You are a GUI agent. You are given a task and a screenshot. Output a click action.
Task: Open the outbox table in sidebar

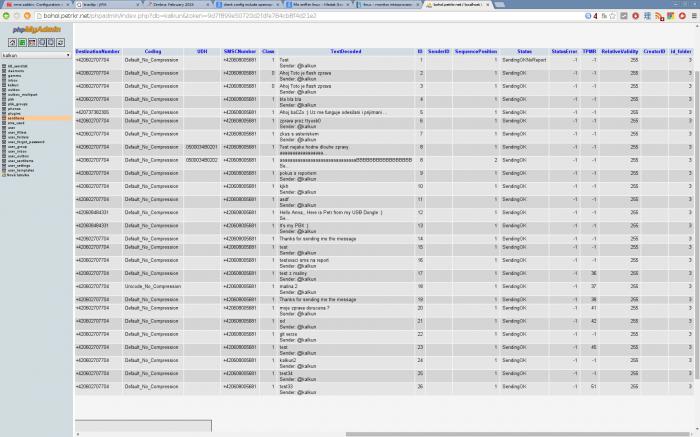(13, 90)
